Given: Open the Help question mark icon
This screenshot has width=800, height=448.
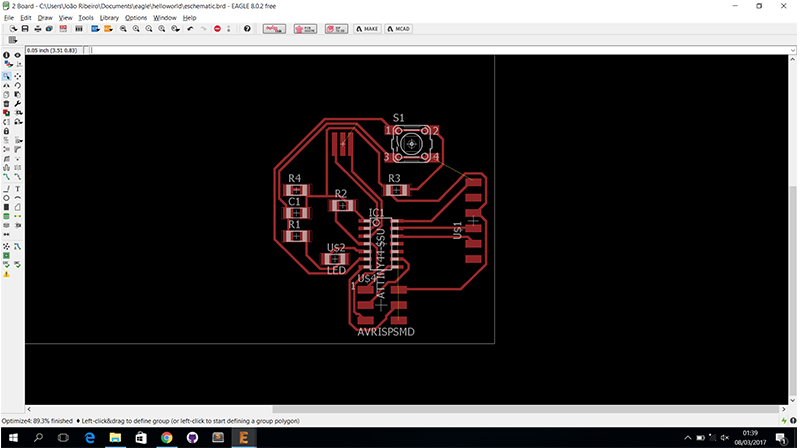Looking at the screenshot, I should (247, 29).
